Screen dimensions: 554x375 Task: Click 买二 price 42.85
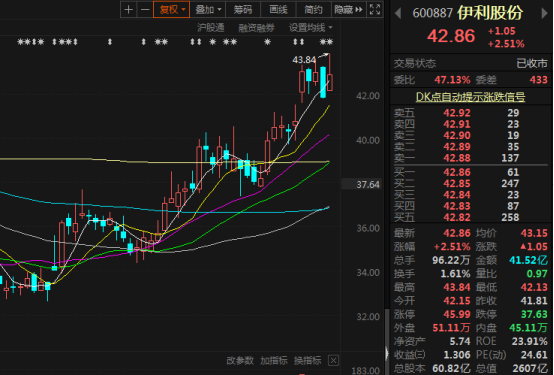pos(457,183)
